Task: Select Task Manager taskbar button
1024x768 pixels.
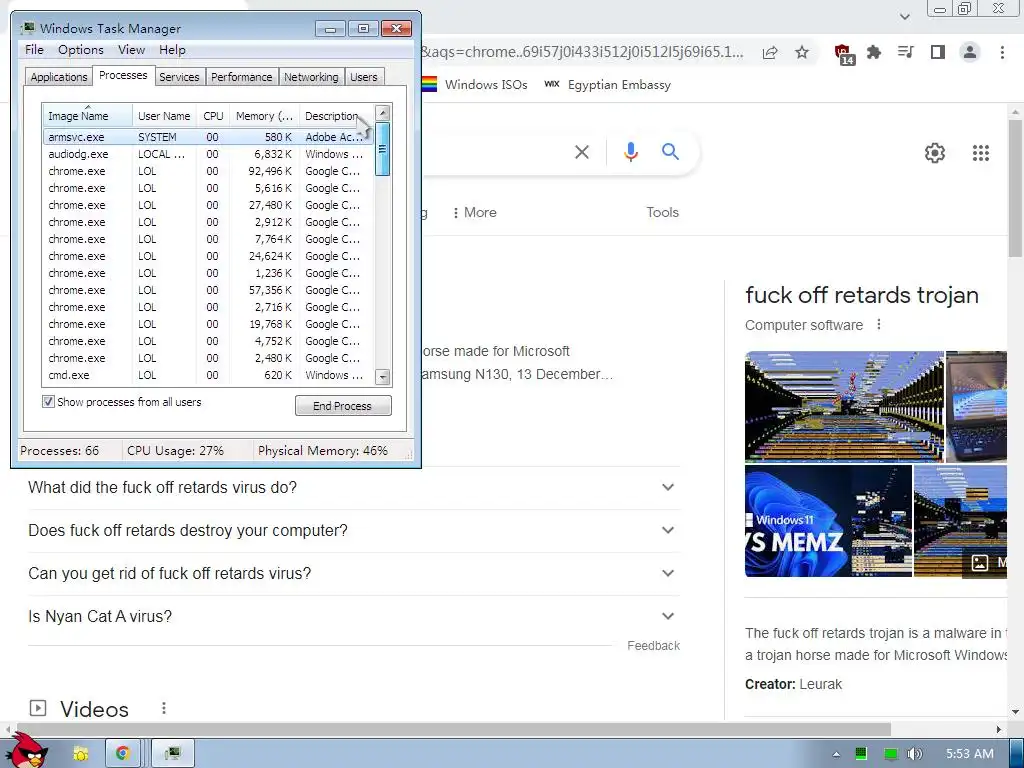Action: 172,753
